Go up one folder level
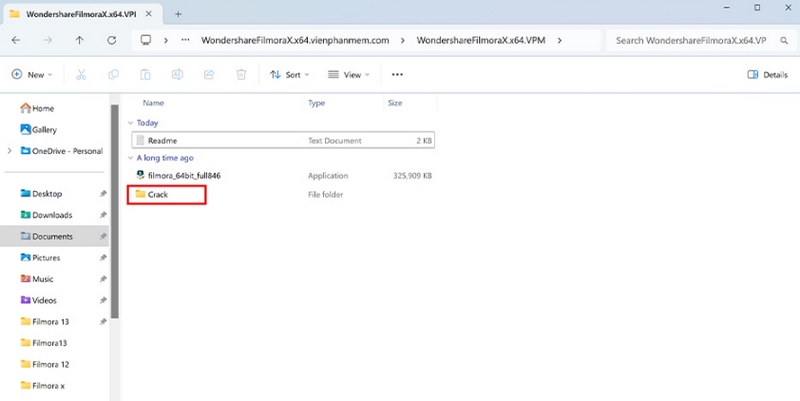The height and width of the screenshot is (401, 800). point(80,40)
